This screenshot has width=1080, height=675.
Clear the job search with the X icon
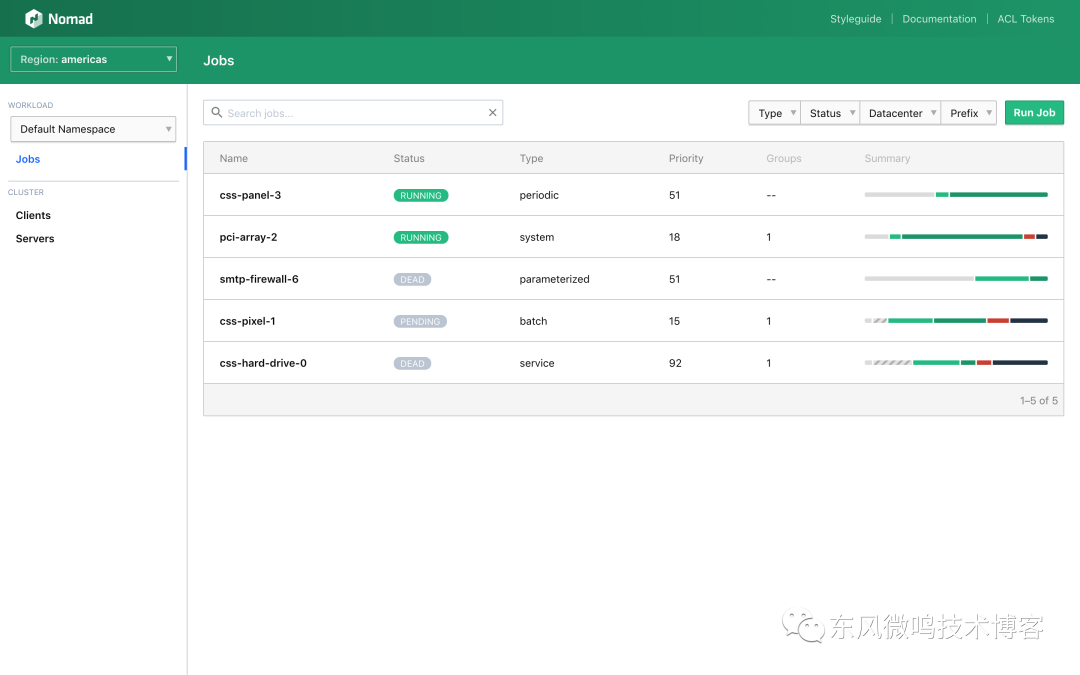[x=492, y=112]
